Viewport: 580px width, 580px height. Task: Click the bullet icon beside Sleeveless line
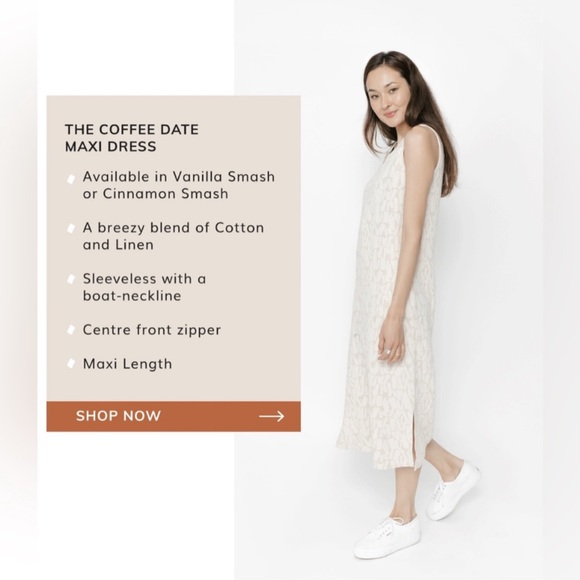[71, 279]
